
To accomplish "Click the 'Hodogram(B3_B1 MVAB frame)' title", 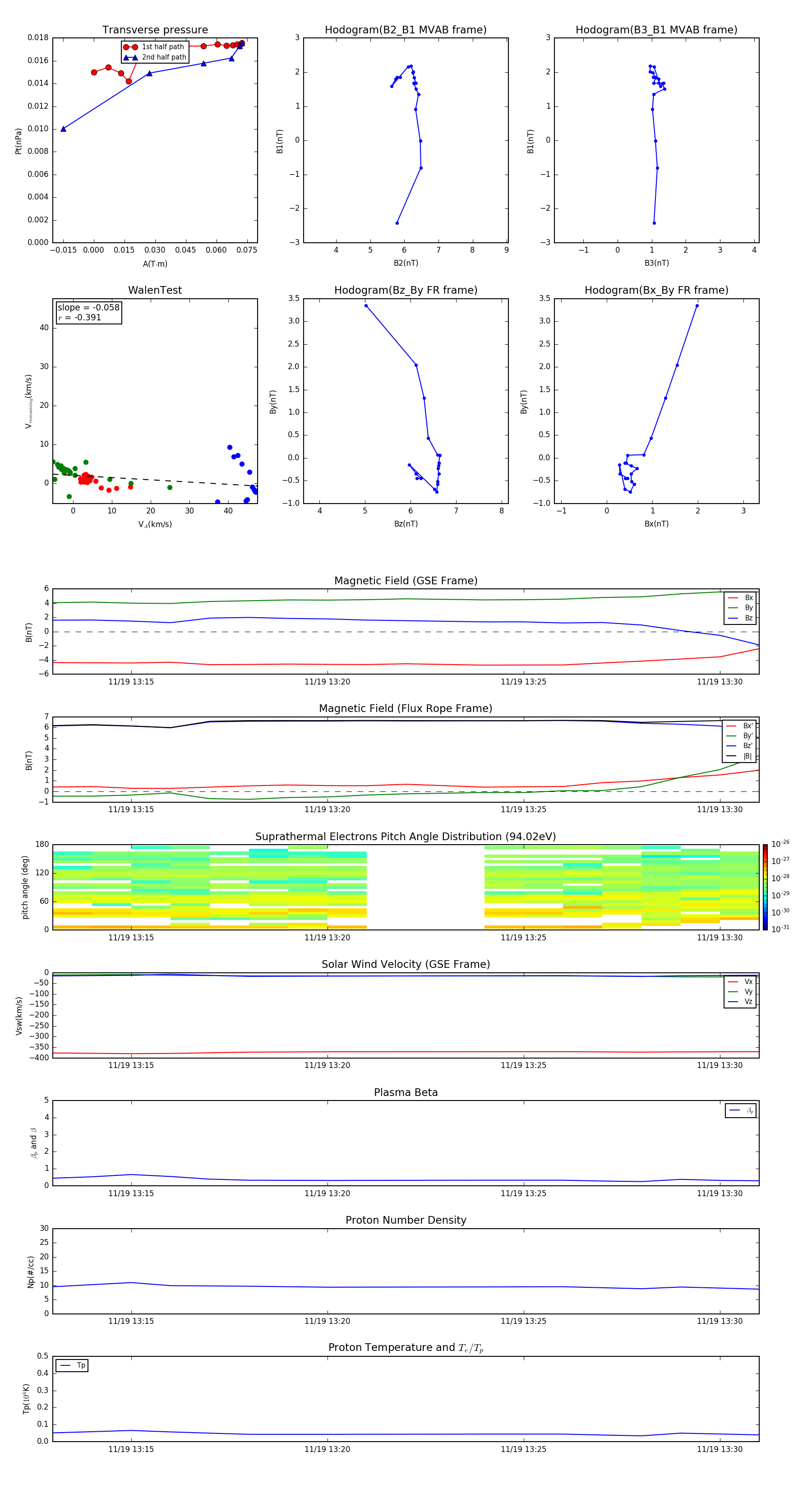I will [x=656, y=30].
